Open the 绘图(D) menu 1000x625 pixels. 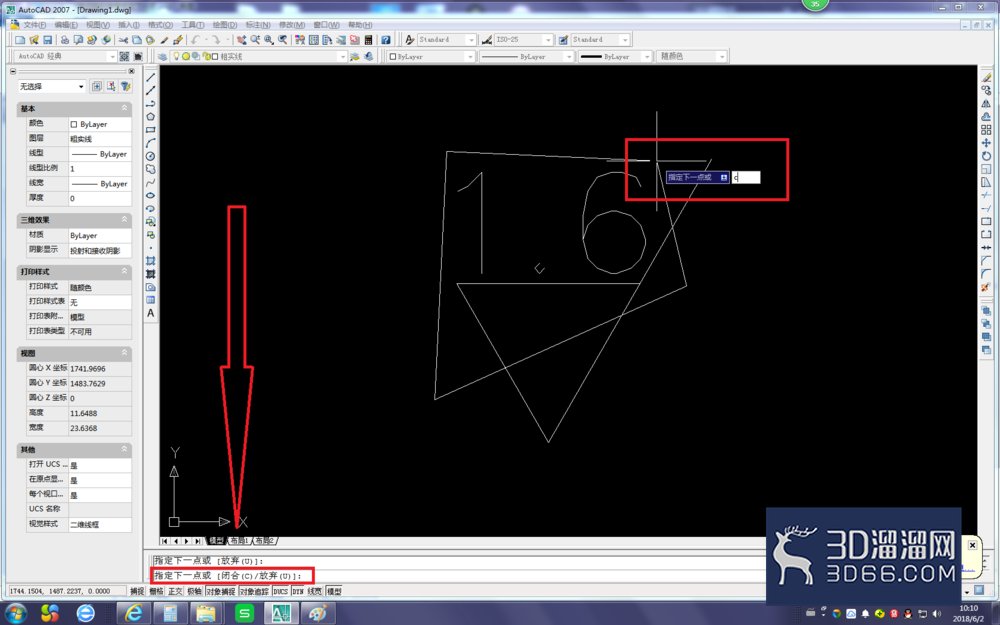click(224, 25)
